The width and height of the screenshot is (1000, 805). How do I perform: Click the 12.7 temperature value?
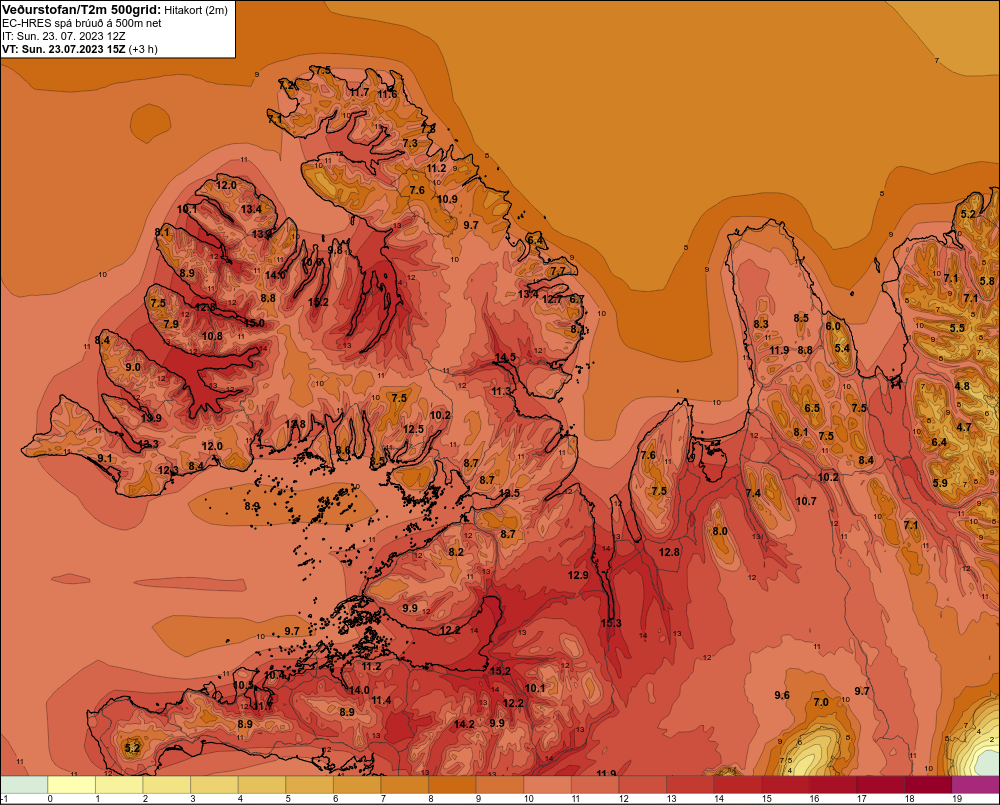(x=552, y=299)
